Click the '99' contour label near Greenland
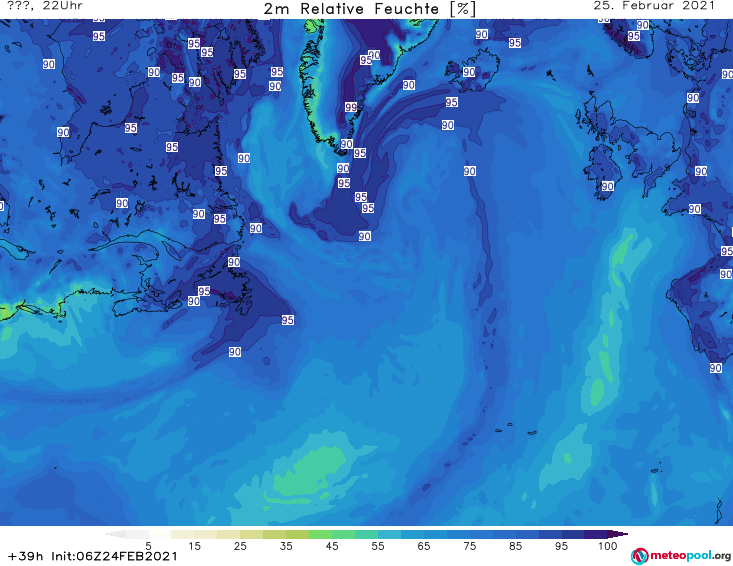Viewport: 733px width, 566px height. tap(351, 107)
